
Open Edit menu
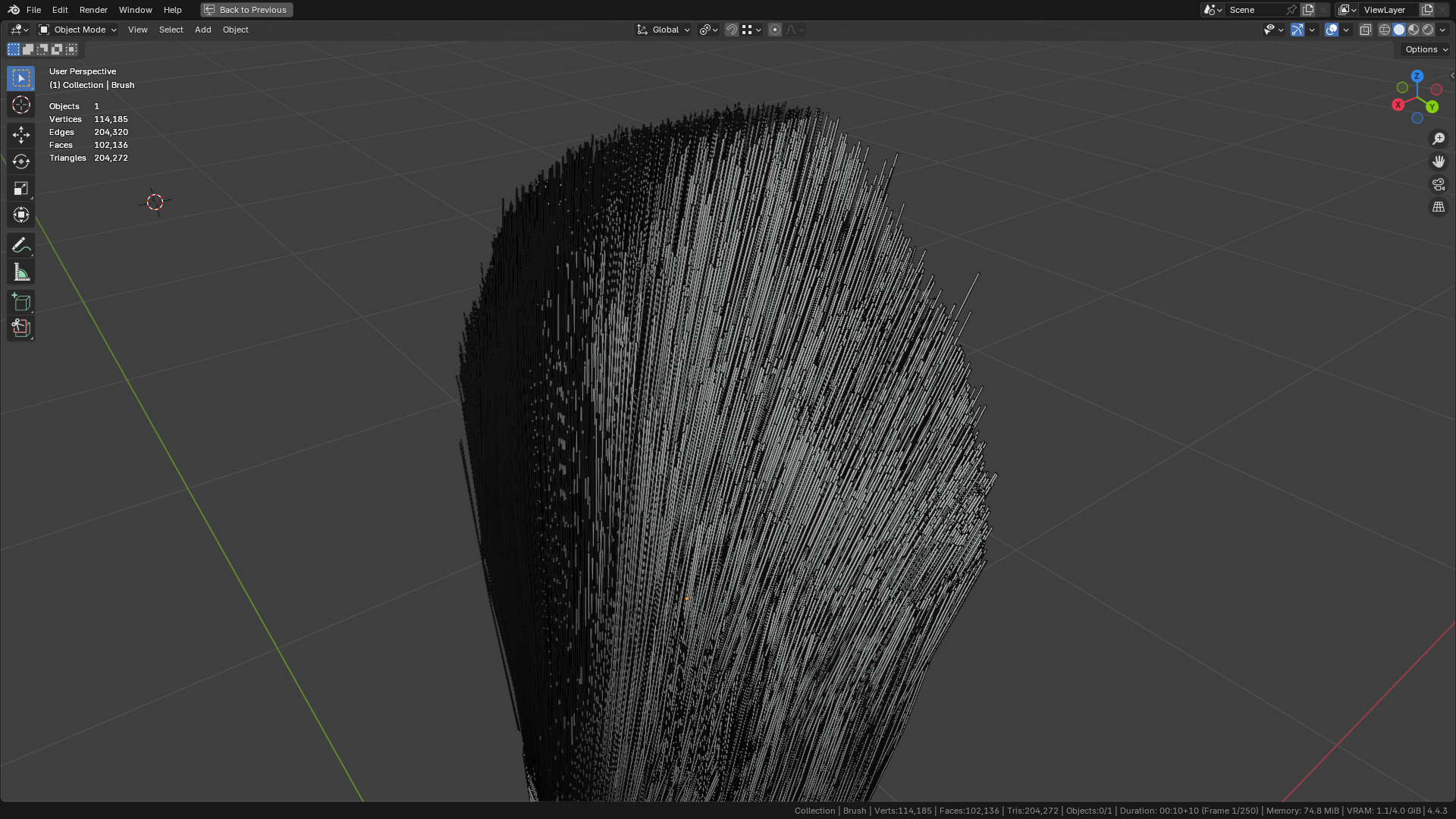[x=60, y=10]
